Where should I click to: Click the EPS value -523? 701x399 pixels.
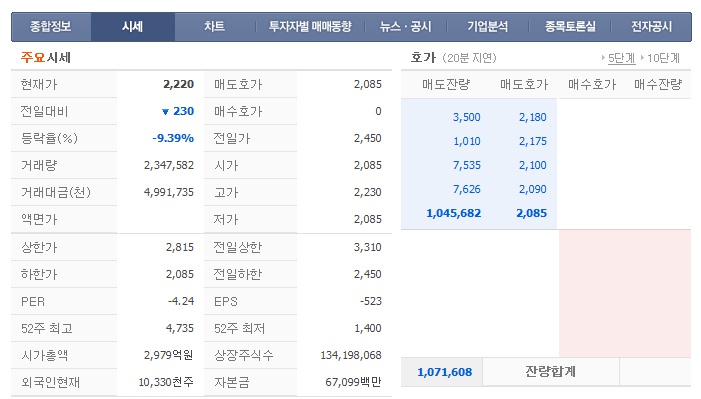(371, 301)
